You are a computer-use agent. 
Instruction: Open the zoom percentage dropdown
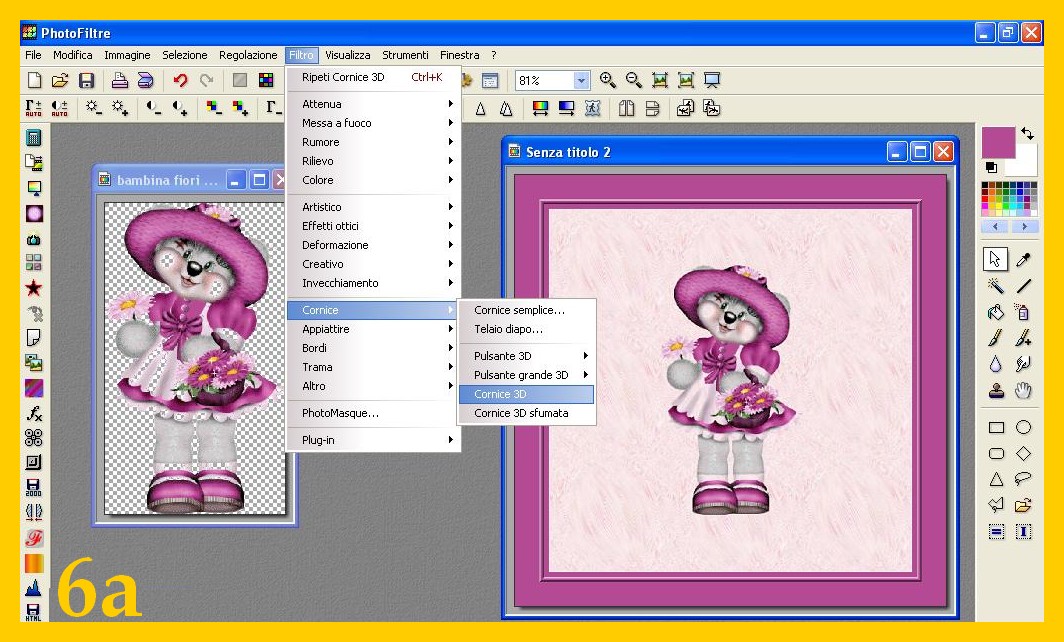tap(581, 81)
